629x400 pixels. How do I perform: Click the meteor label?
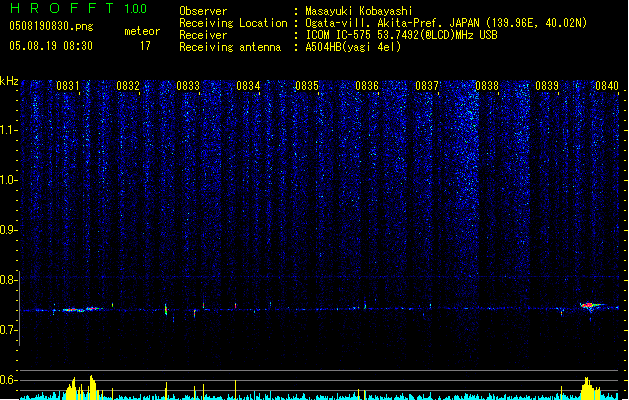tap(142, 31)
